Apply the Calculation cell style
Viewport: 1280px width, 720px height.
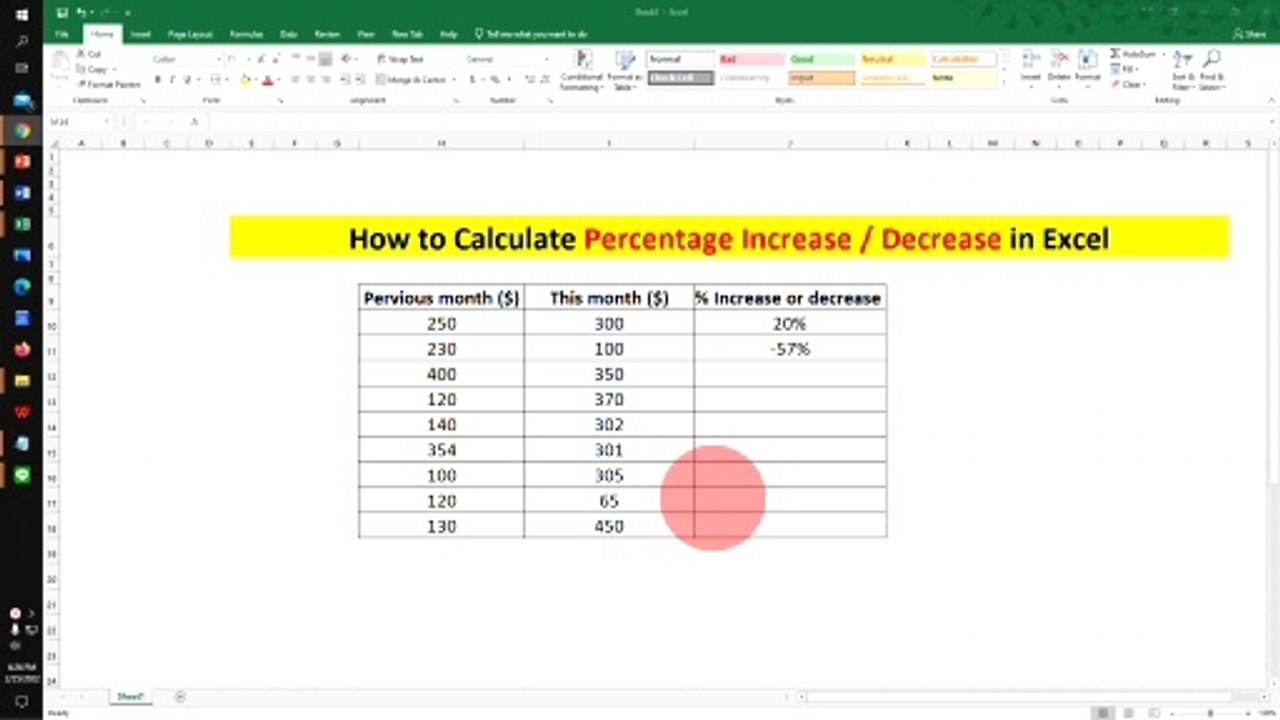[x=963, y=60]
